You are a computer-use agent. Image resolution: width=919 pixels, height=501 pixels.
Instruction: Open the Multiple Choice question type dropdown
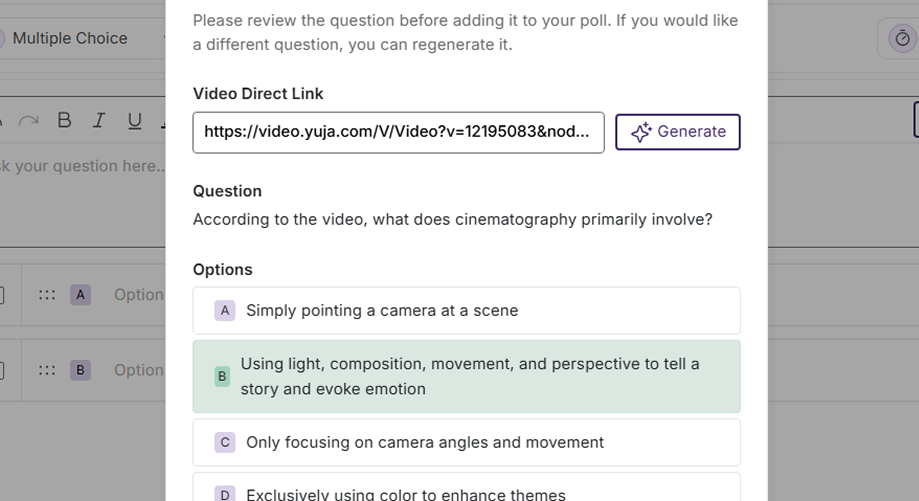tap(80, 38)
